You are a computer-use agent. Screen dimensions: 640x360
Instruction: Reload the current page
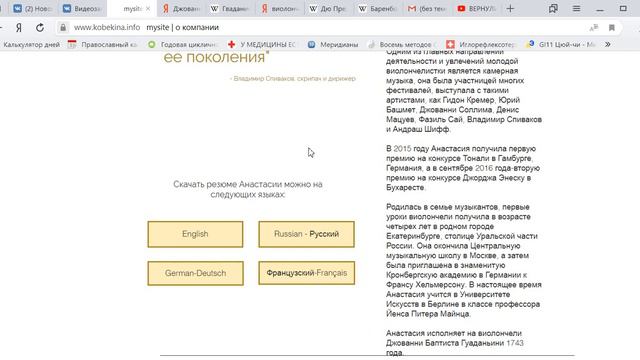40,28
